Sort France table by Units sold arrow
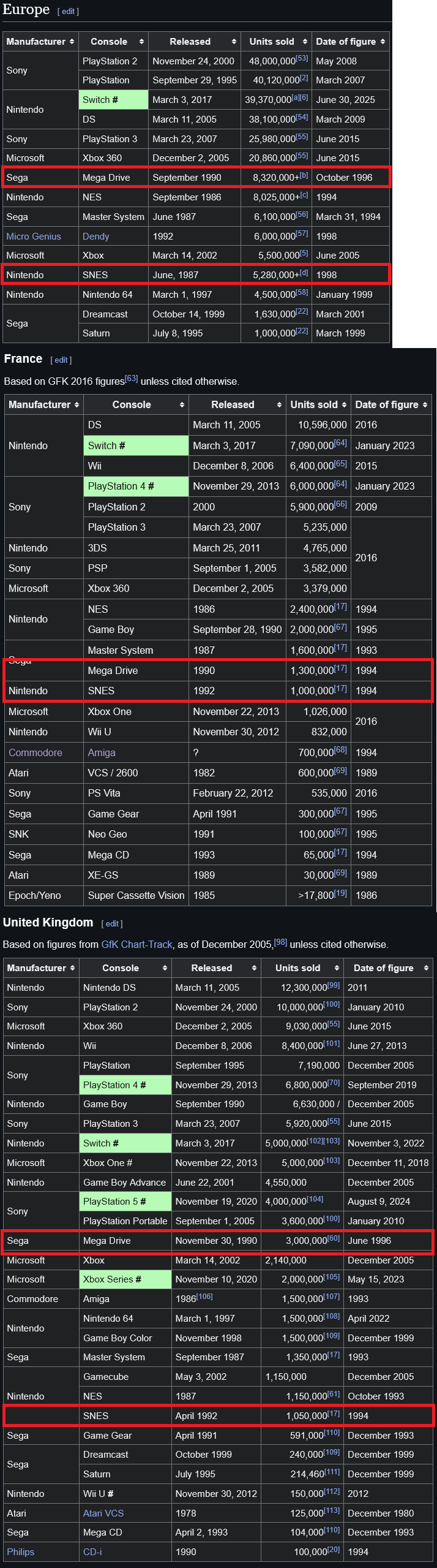Screen dimensions: 437x1568 [343, 405]
